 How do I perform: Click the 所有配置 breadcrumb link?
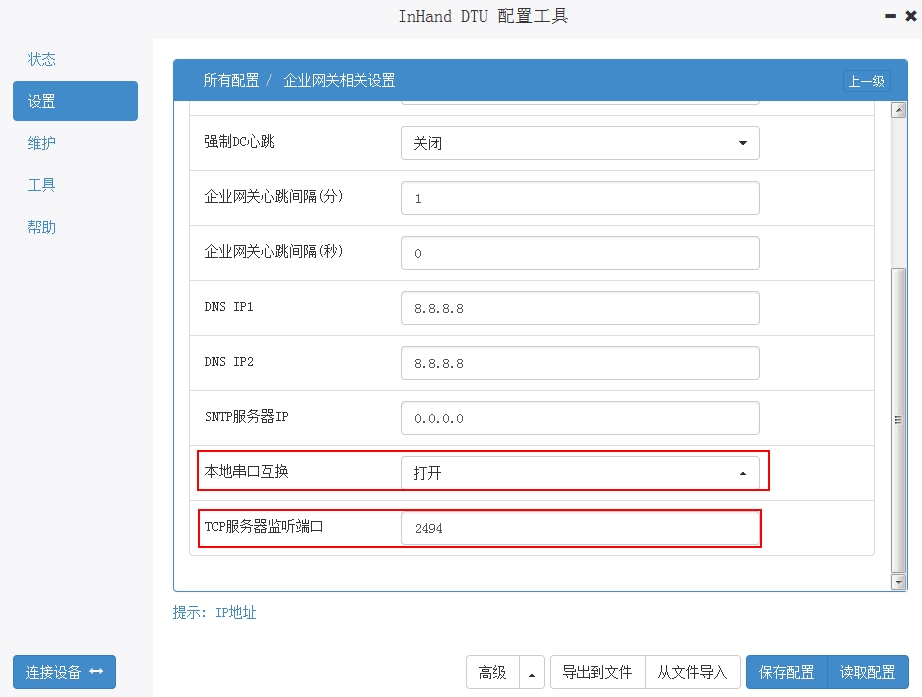[231, 81]
